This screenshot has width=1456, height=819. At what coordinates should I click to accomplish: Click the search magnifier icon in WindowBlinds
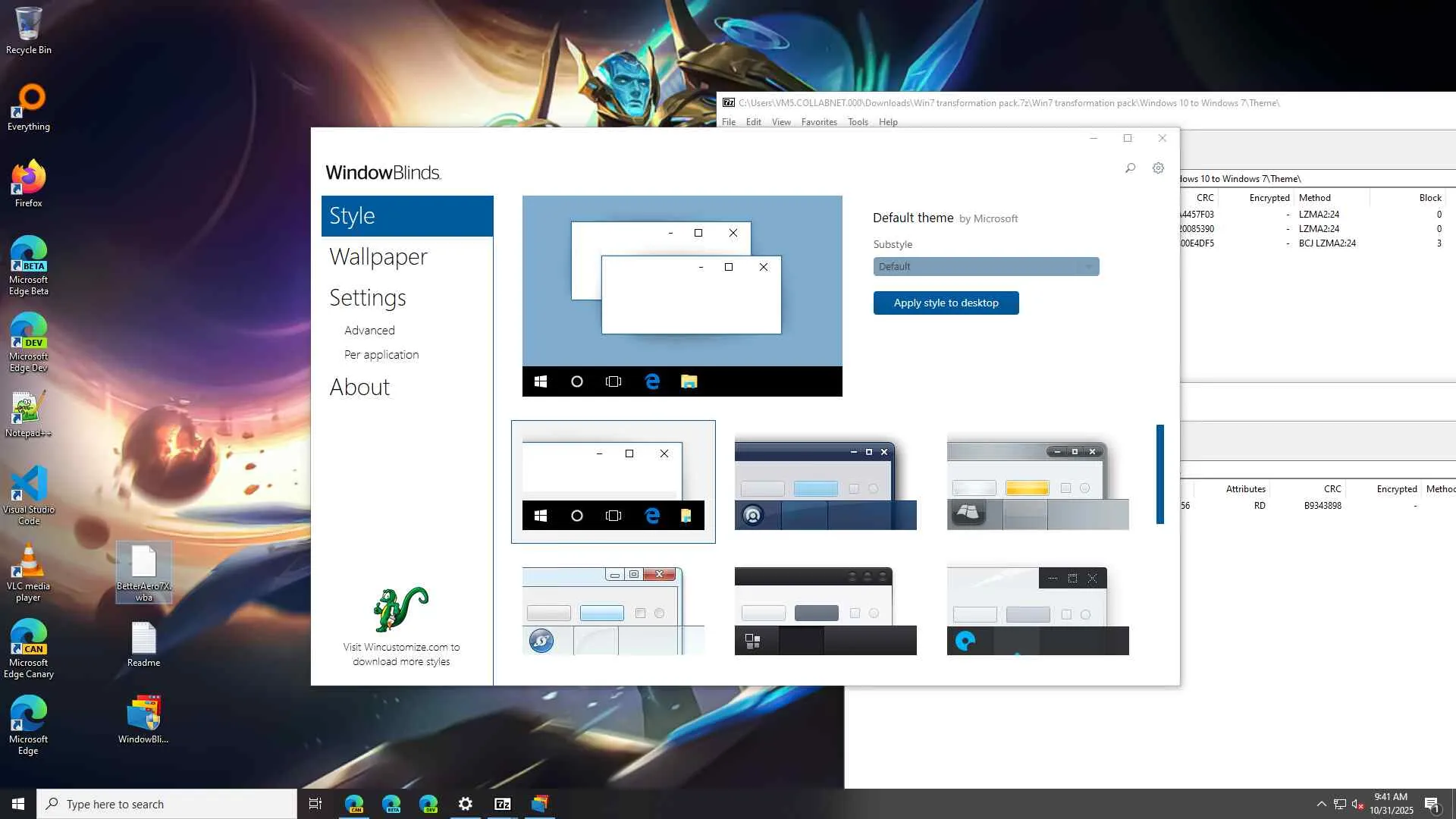coord(1130,168)
